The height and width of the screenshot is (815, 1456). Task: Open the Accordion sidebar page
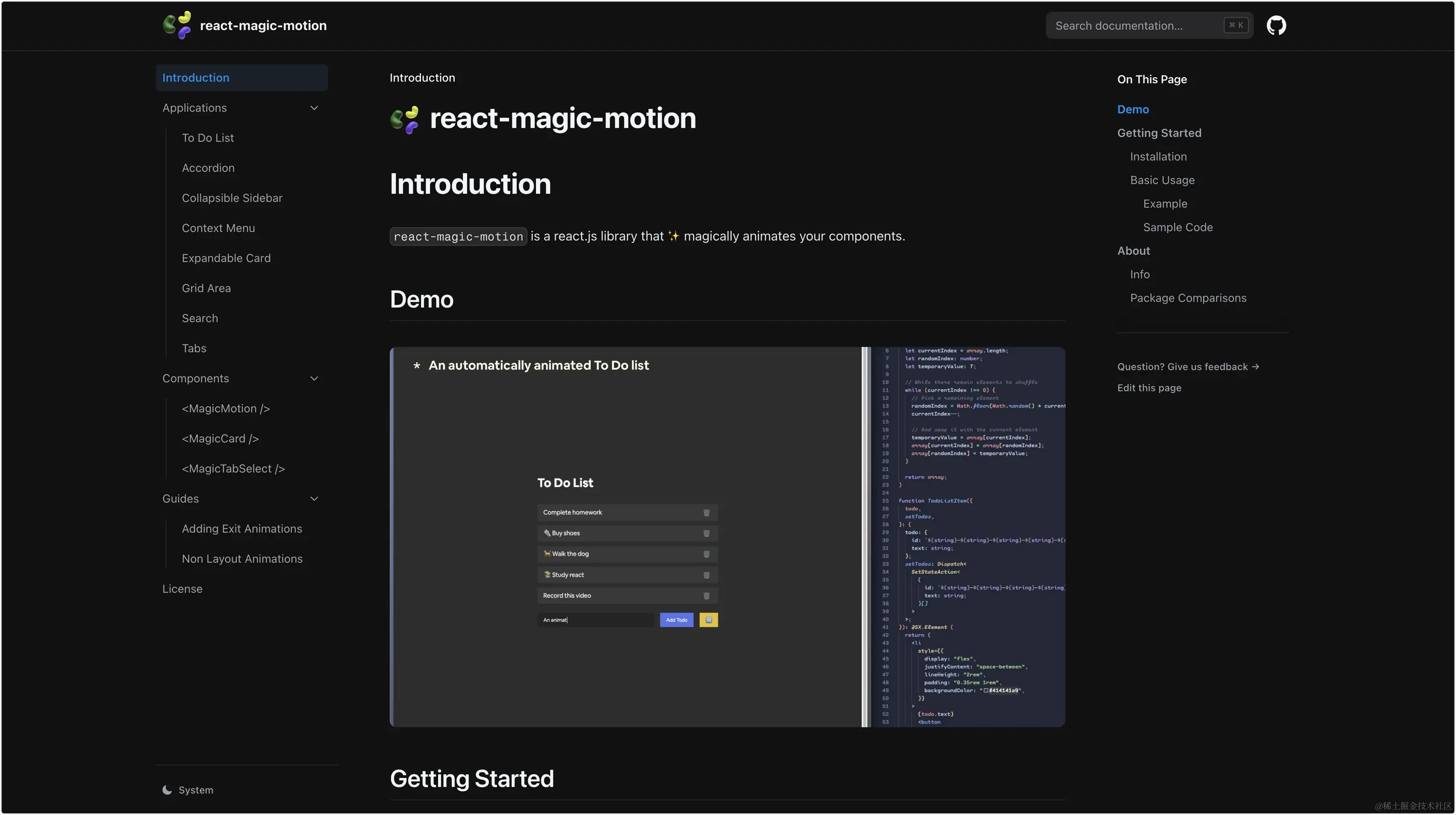(208, 168)
